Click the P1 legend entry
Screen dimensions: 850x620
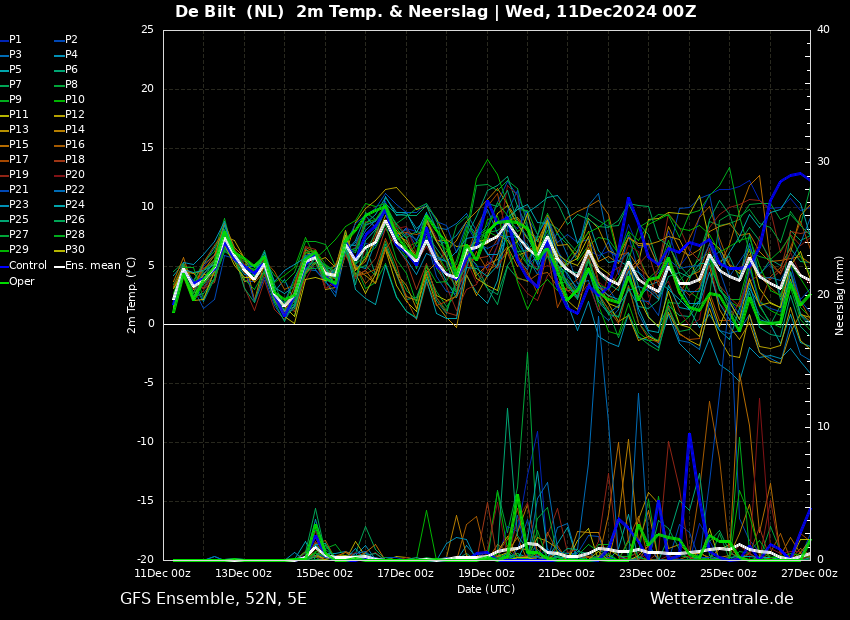11,40
